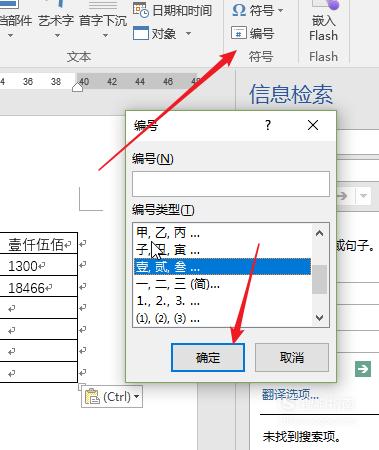Open the Date and Time (日期和时间) tool
Screen dimensions: 379x450
[172, 10]
